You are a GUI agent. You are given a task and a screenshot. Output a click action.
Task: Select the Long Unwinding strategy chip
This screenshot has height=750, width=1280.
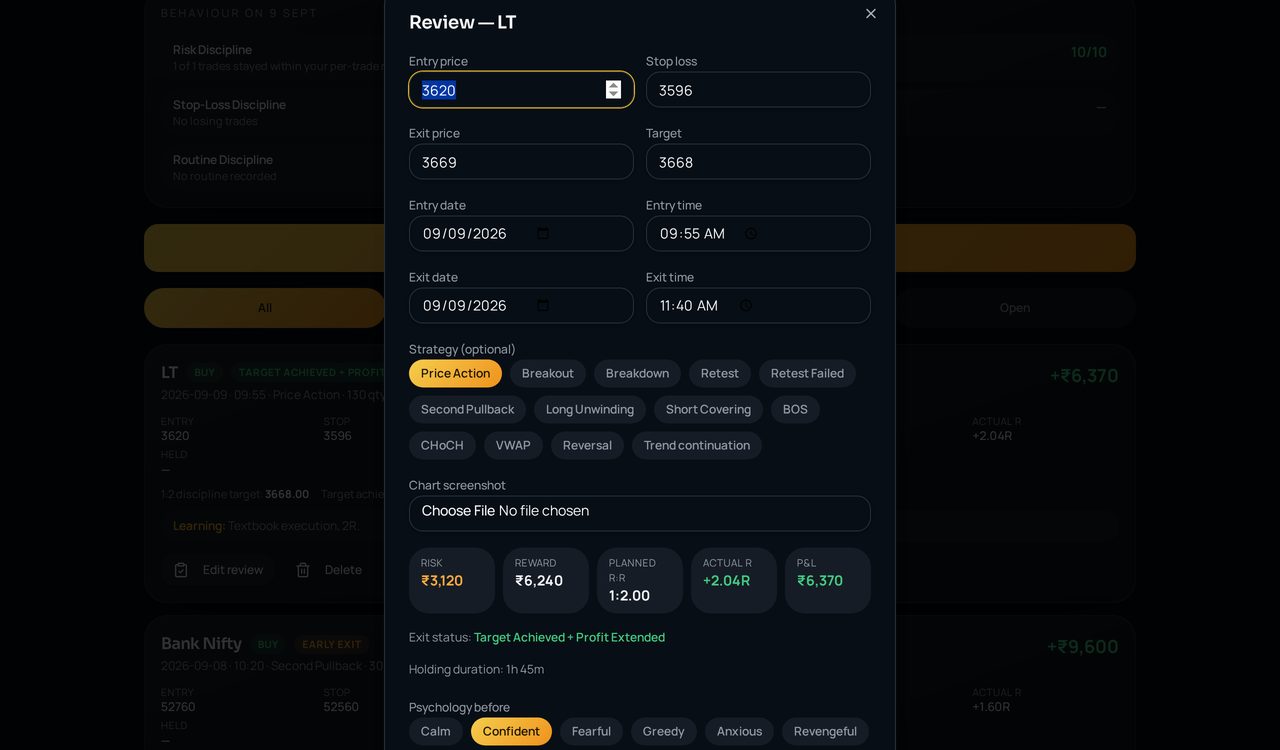click(x=590, y=409)
